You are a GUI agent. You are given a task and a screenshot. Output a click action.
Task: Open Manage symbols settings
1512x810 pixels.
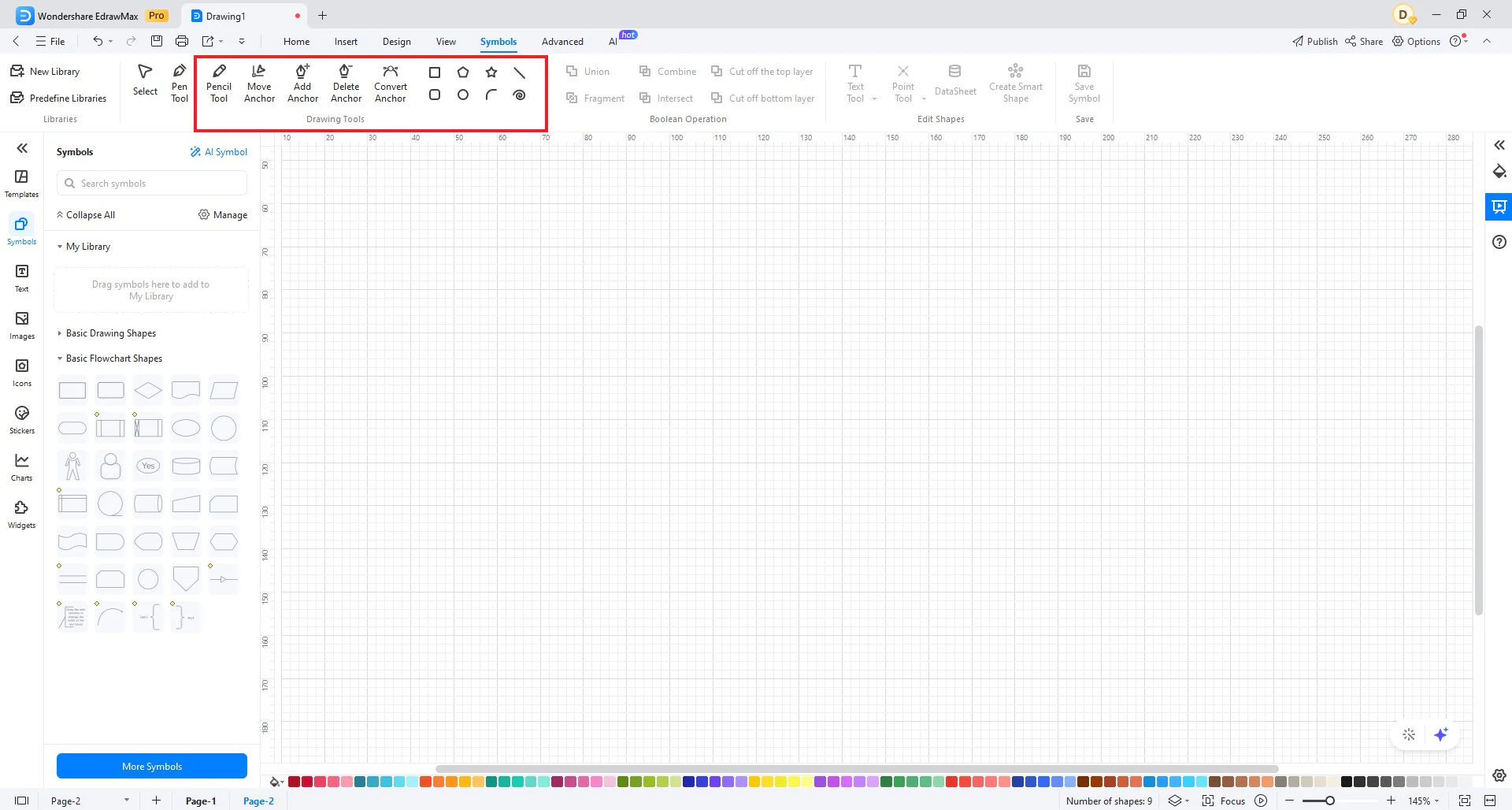[x=223, y=215]
